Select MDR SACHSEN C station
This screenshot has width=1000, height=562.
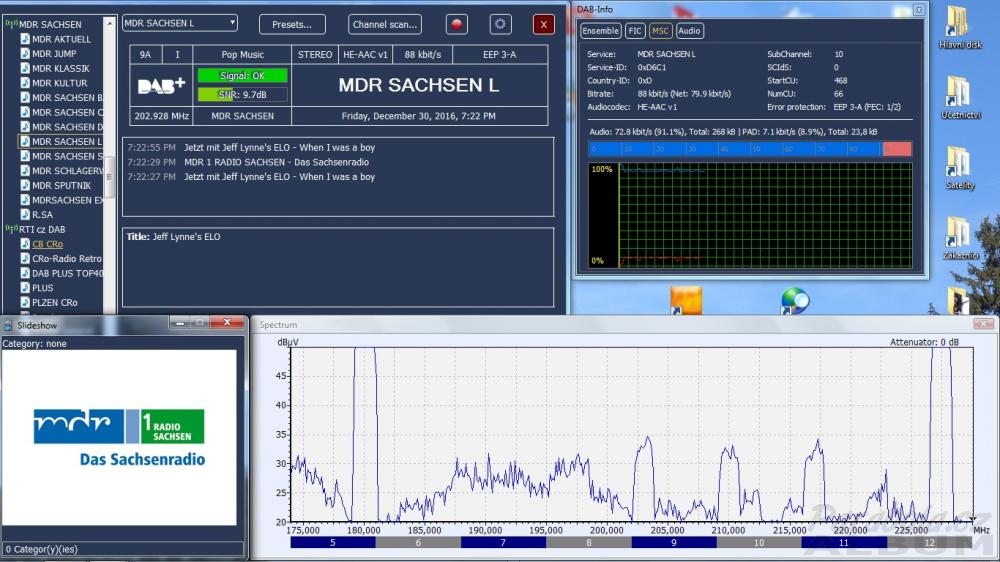(x=67, y=112)
